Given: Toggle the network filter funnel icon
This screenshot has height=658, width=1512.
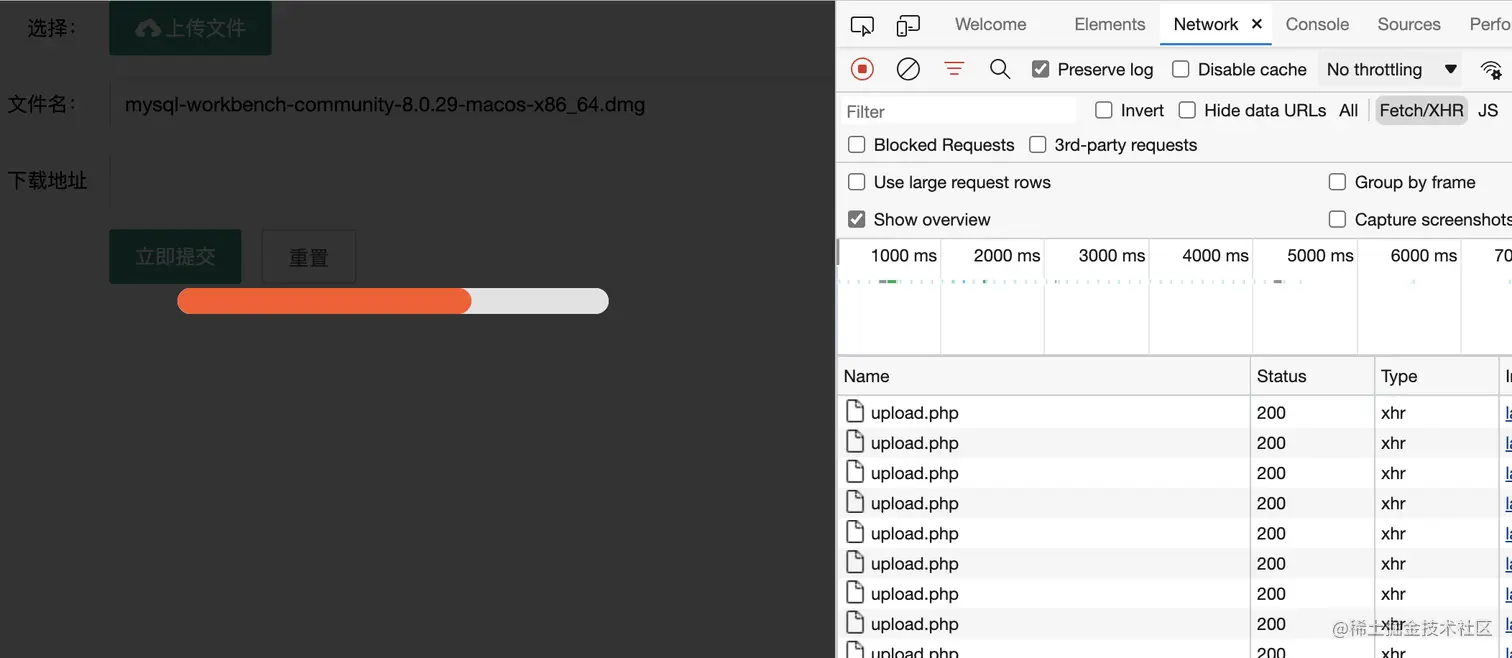Looking at the screenshot, I should 954,69.
